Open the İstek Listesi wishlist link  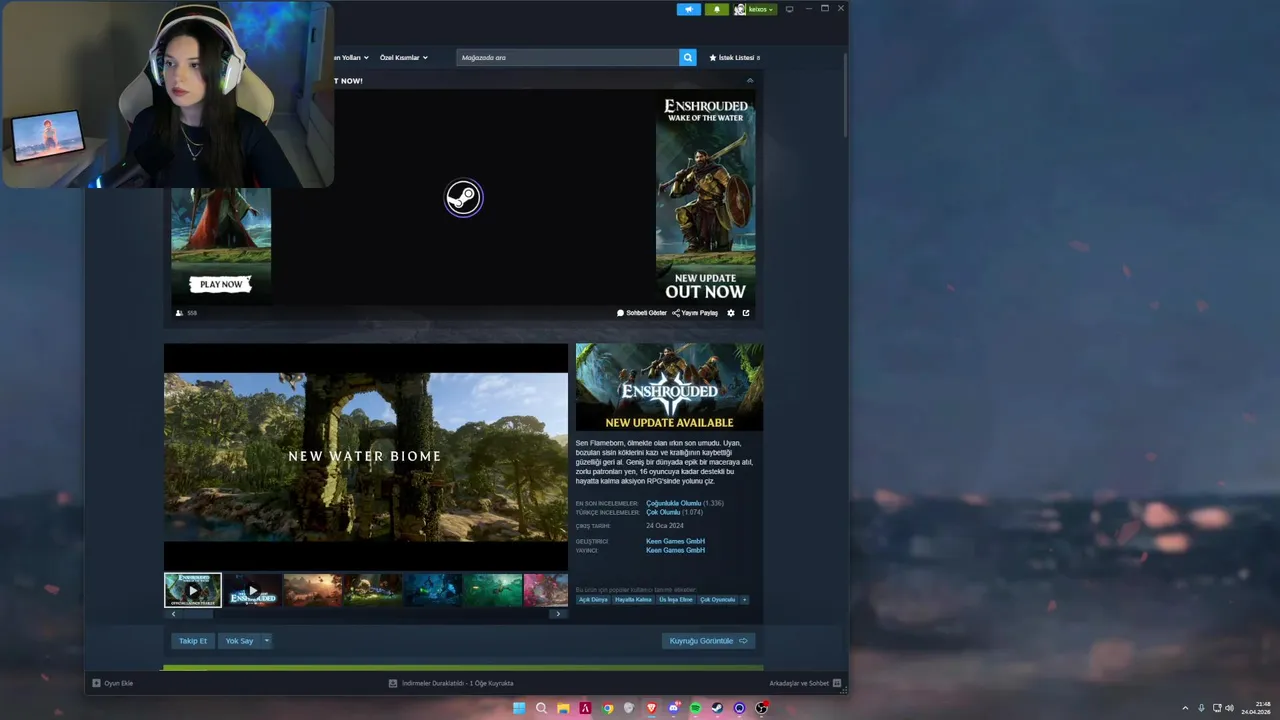tap(735, 58)
